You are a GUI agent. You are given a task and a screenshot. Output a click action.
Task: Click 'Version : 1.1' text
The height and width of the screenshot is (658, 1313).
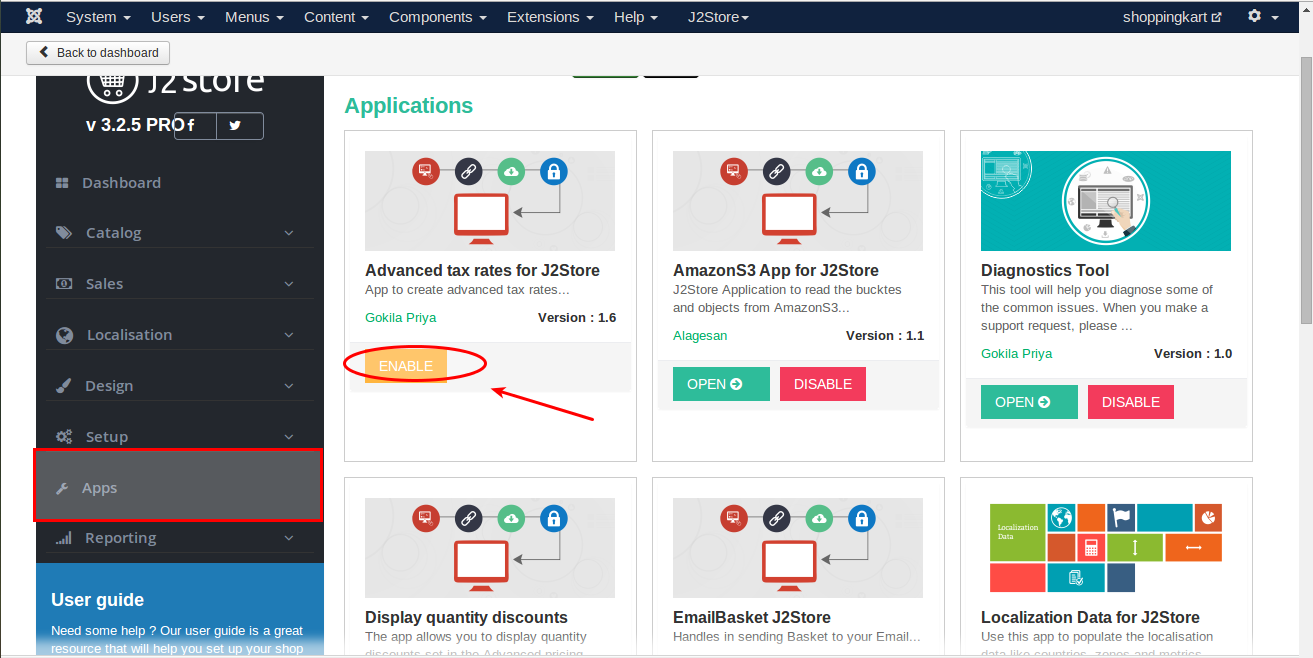pos(885,336)
